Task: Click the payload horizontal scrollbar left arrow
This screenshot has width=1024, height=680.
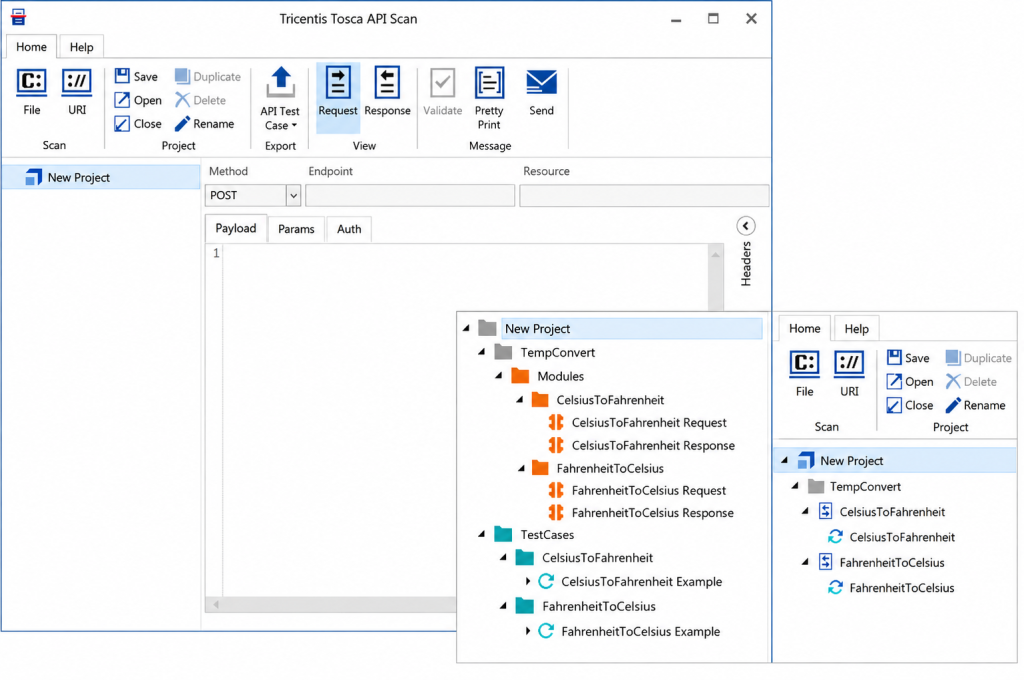Action: 216,605
